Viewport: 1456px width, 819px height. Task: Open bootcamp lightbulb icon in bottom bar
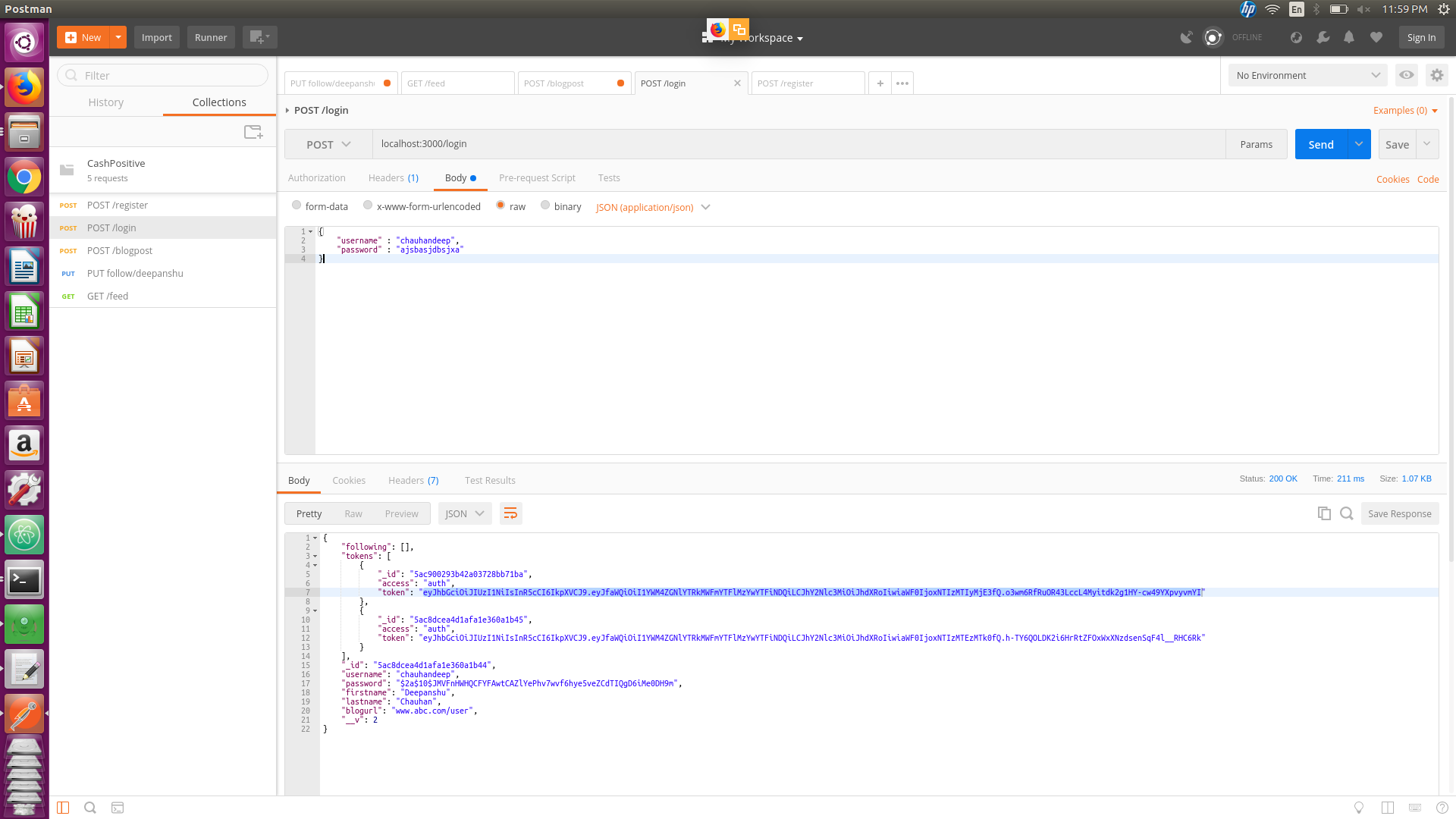1359,808
